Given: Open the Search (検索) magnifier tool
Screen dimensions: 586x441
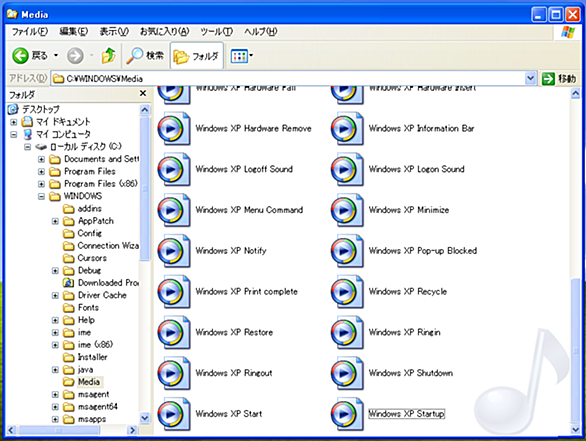Looking at the screenshot, I should click(145, 56).
